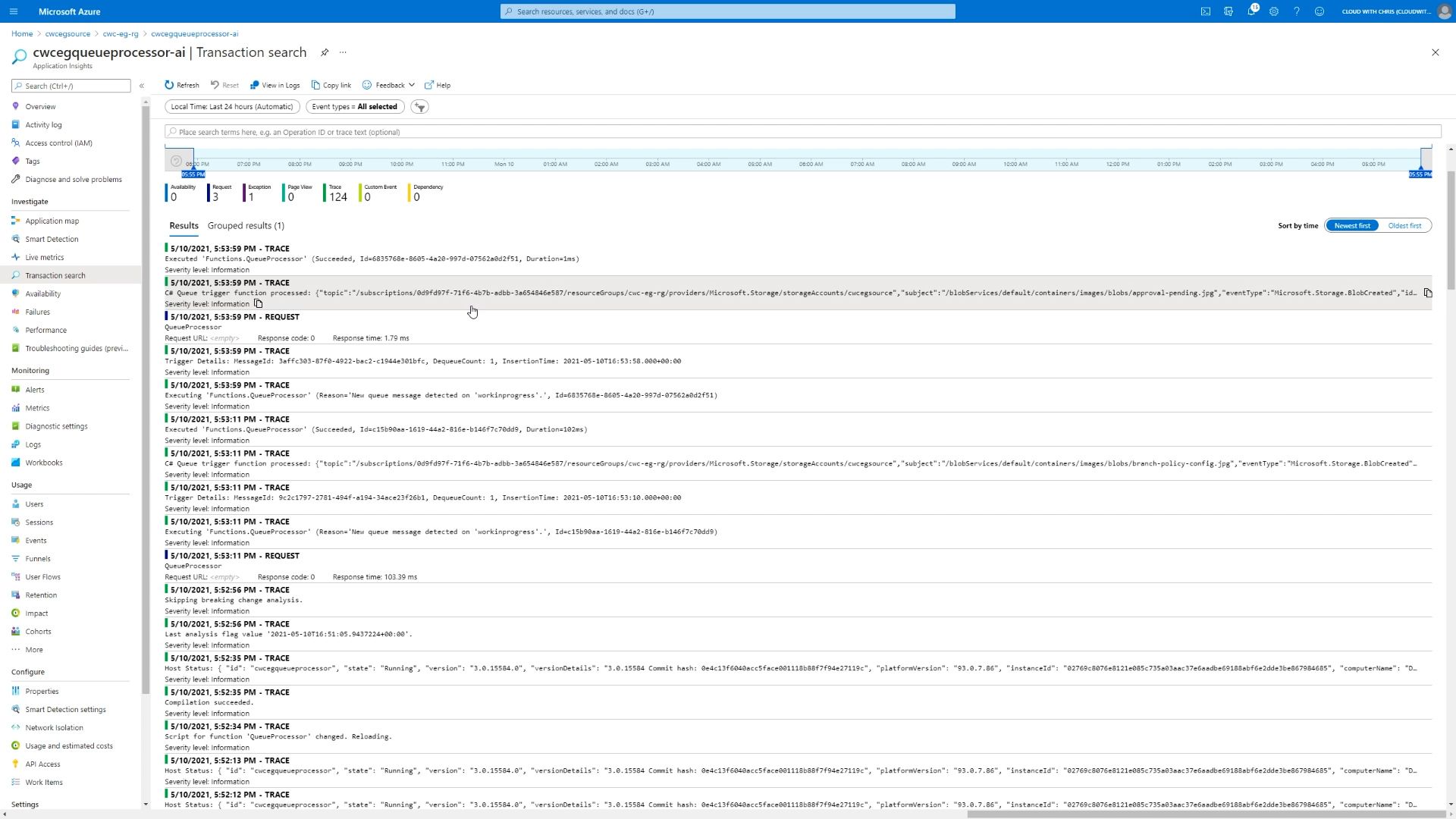The height and width of the screenshot is (819, 1456).
Task: Open Smart Detection
Action: pyautogui.click(x=52, y=240)
